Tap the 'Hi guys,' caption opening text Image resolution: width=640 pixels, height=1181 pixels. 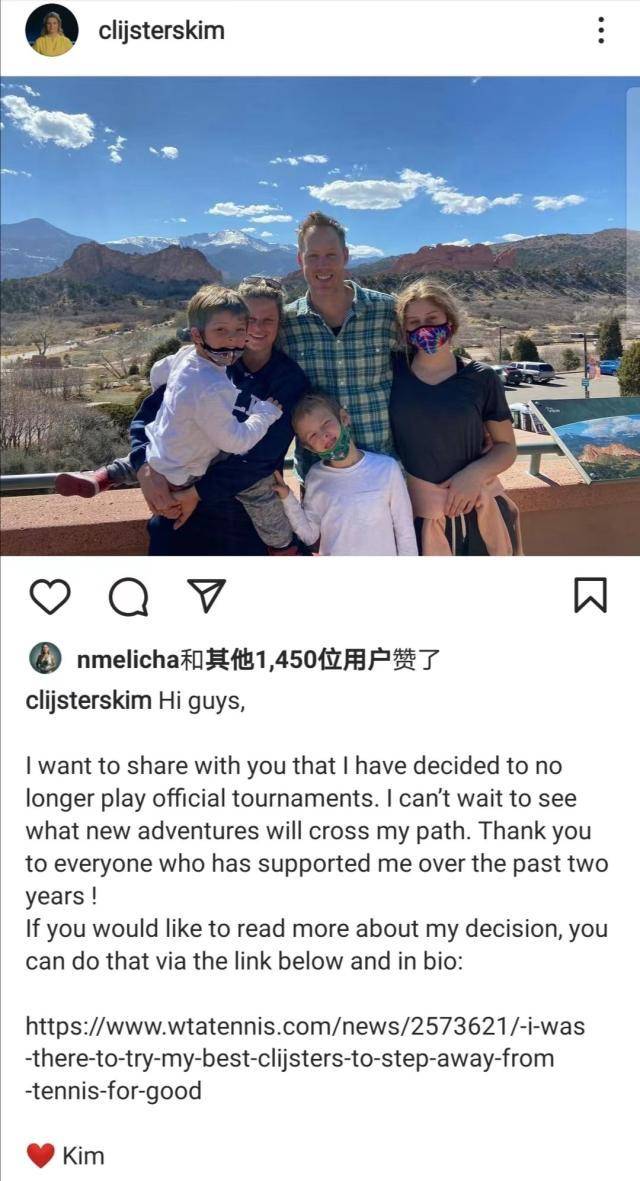coord(201,701)
